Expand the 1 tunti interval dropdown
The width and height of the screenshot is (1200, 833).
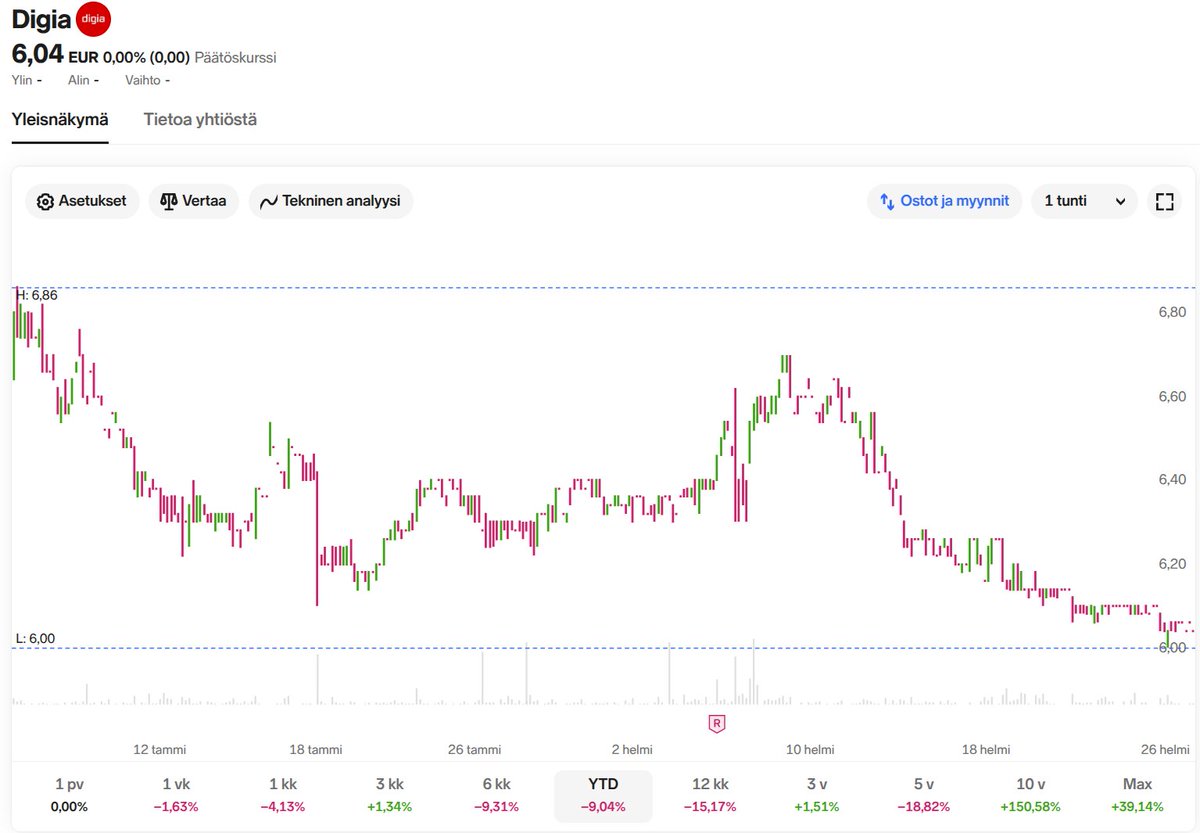tap(1084, 201)
